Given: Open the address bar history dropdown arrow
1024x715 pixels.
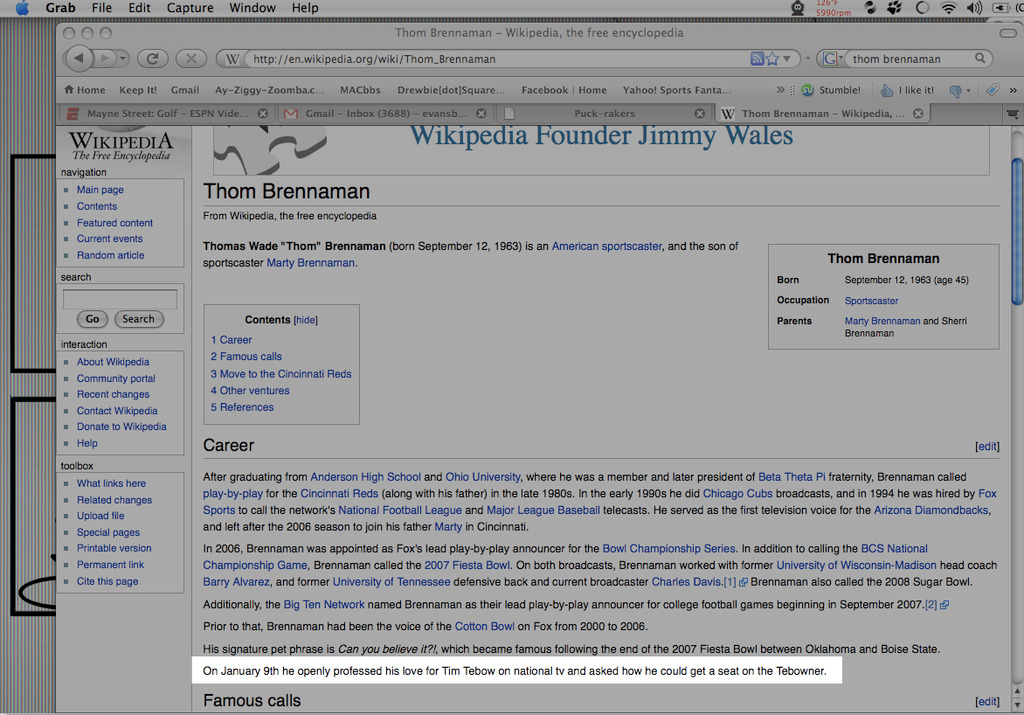Looking at the screenshot, I should point(787,59).
